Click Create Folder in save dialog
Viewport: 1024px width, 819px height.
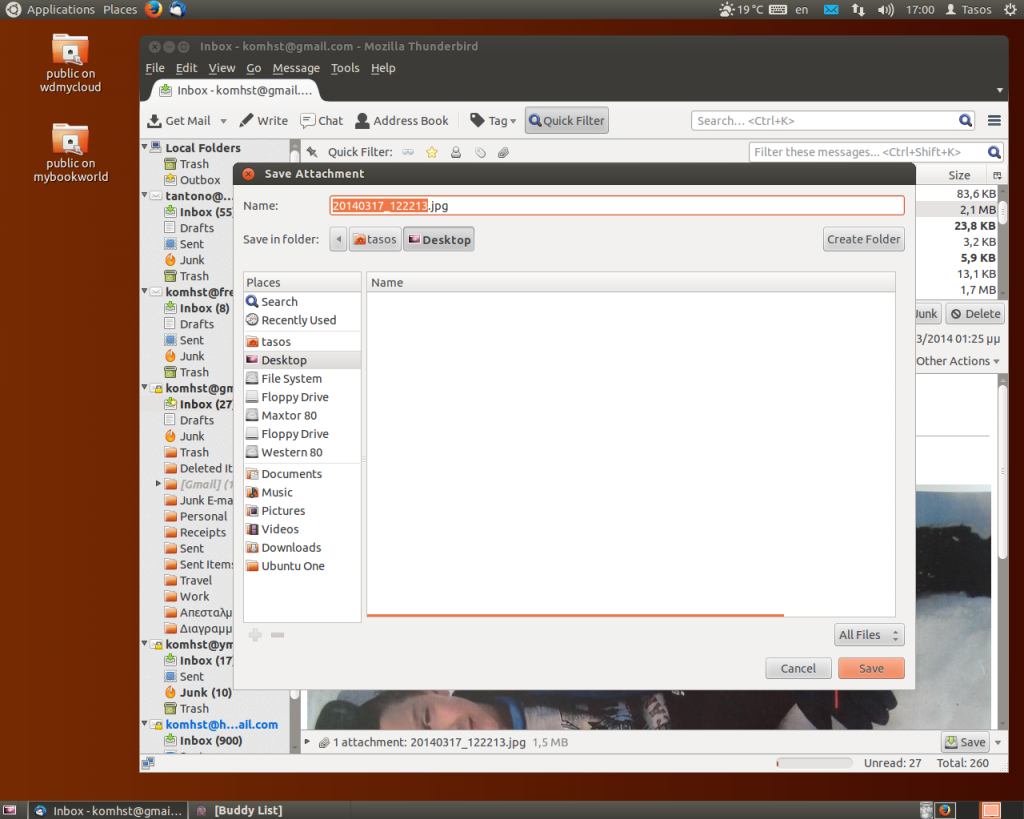coord(864,239)
